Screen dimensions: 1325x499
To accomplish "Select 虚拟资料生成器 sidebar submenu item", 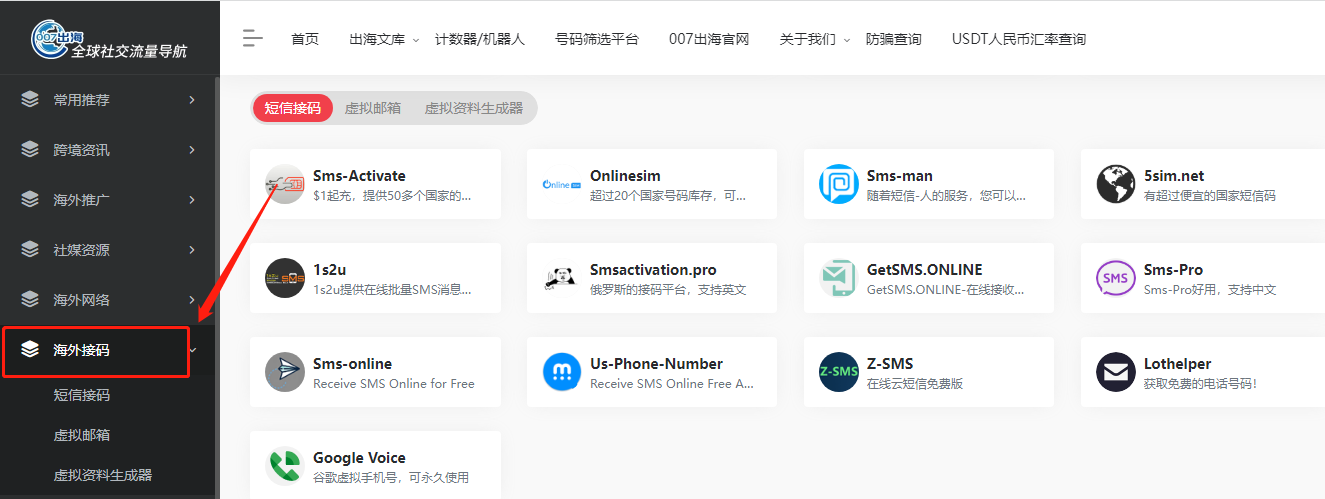I will tap(103, 475).
